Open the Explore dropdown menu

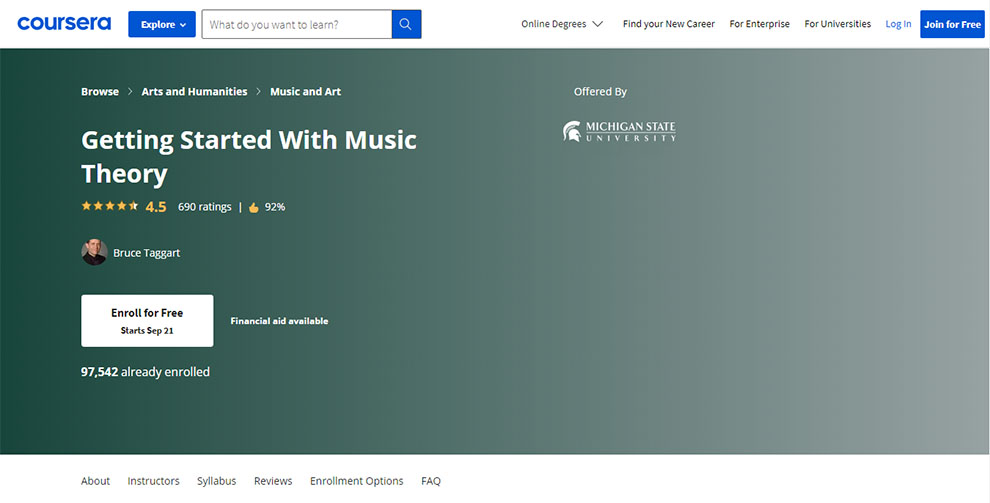click(x=162, y=24)
